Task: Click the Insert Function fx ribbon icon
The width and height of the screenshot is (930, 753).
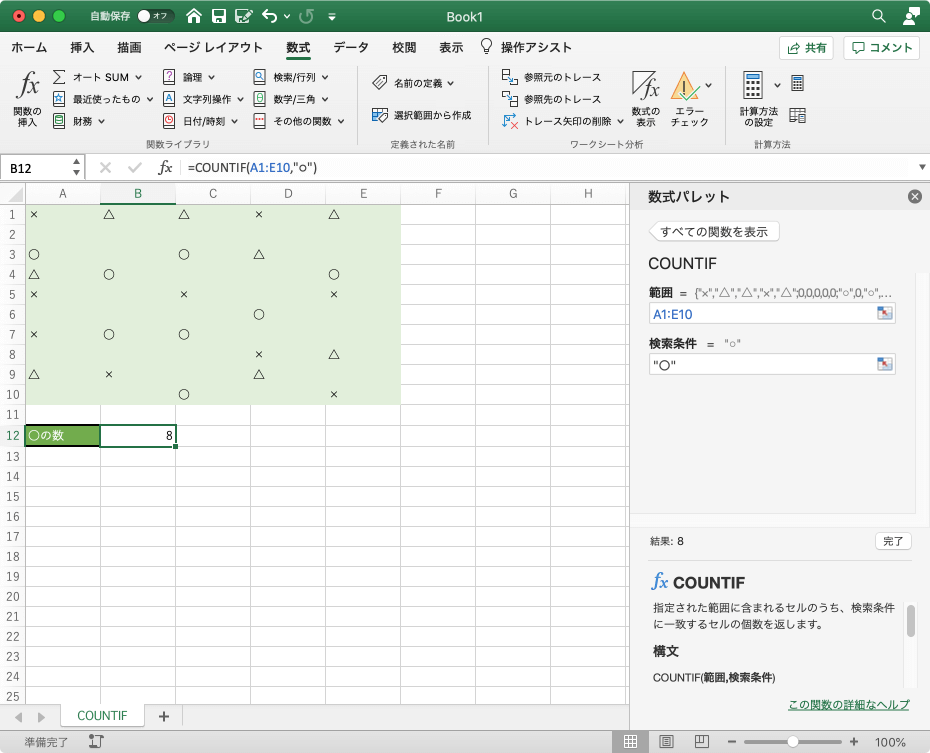Action: coord(27,85)
